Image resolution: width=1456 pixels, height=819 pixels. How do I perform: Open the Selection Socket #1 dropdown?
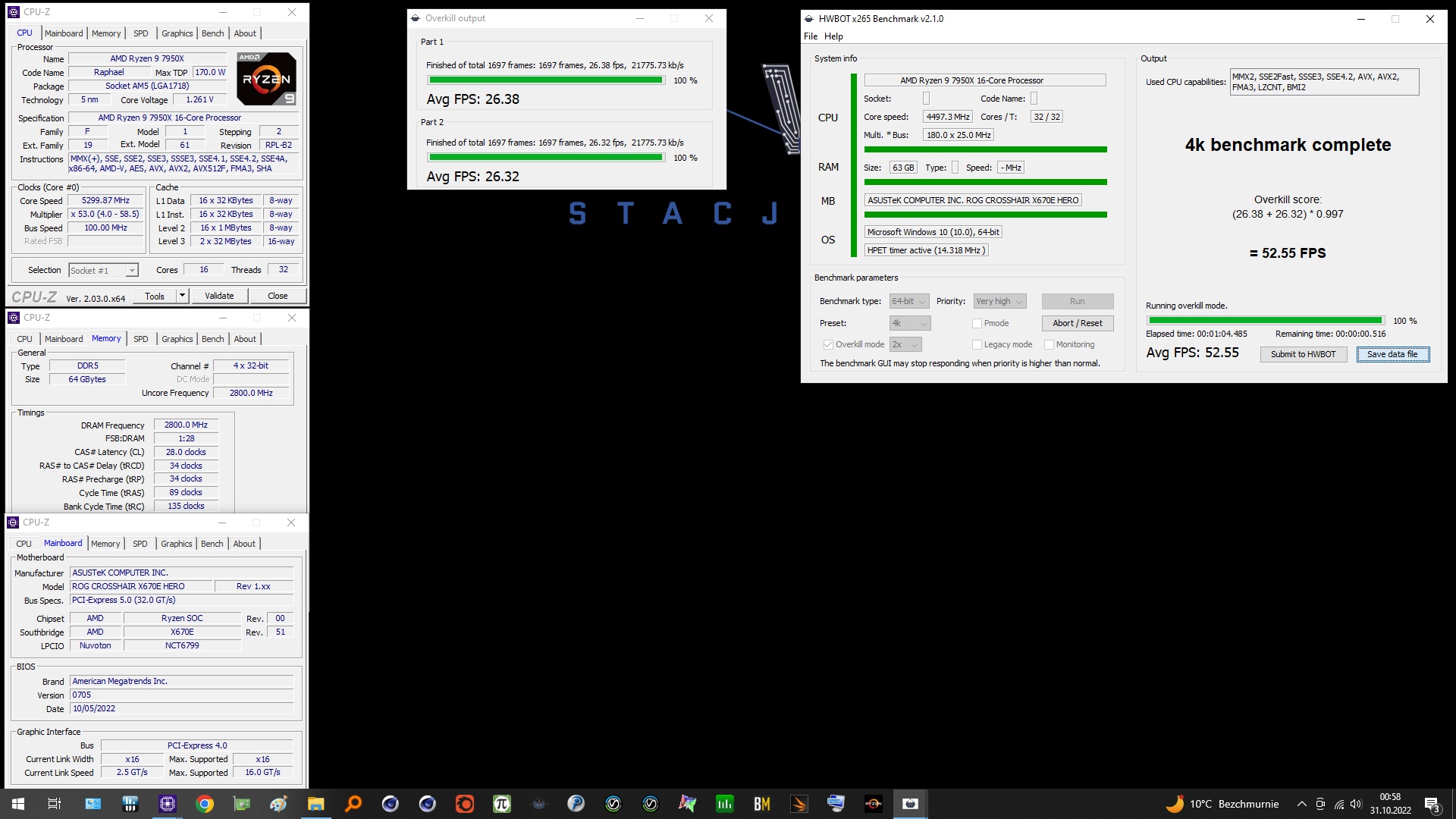tap(103, 271)
